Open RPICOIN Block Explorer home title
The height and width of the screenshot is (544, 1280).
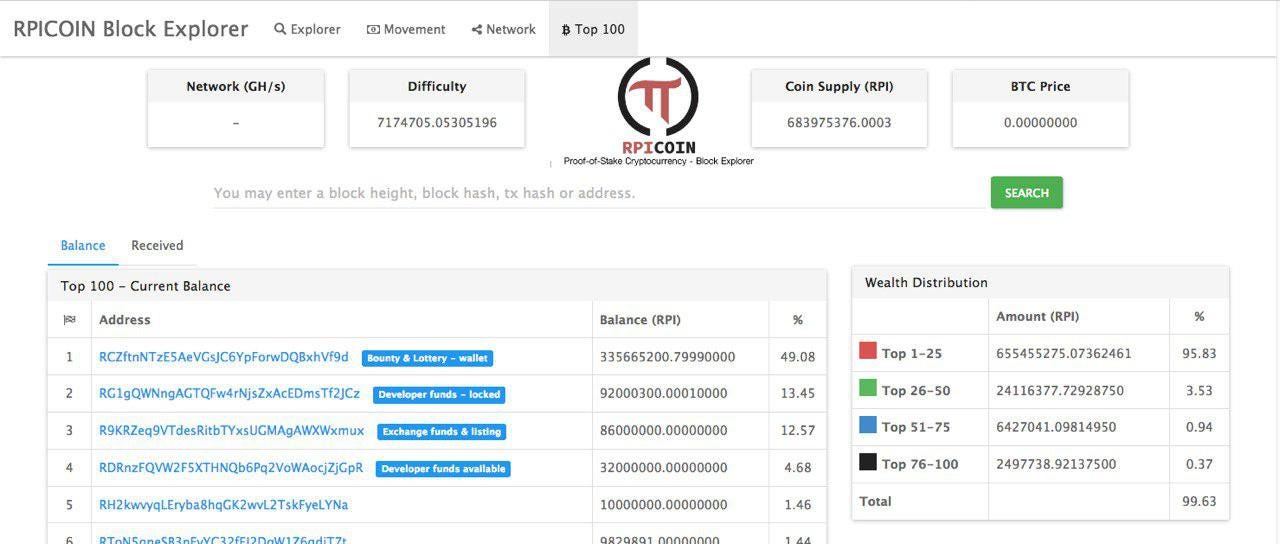click(x=130, y=29)
